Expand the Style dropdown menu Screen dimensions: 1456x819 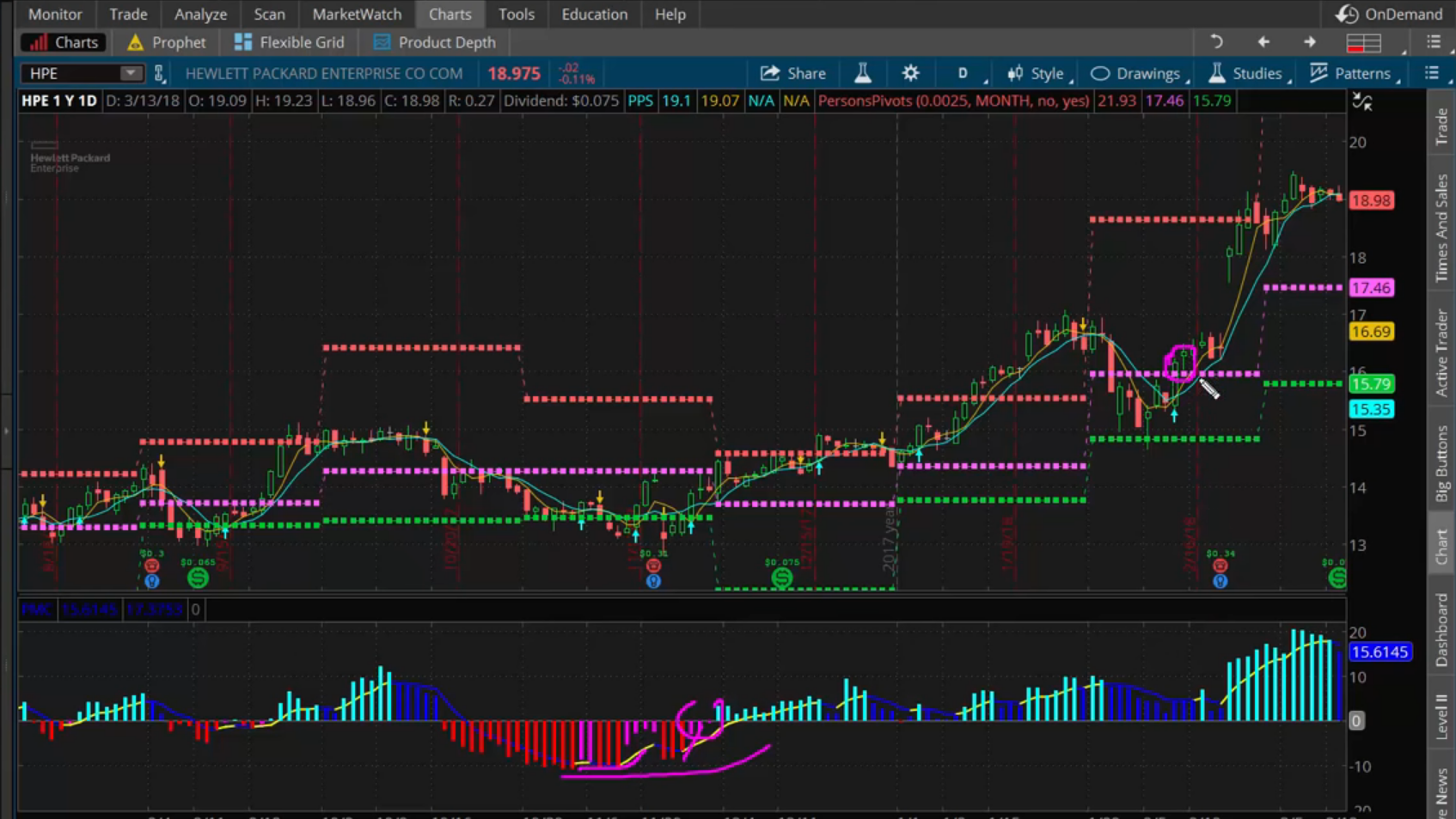(x=1038, y=74)
